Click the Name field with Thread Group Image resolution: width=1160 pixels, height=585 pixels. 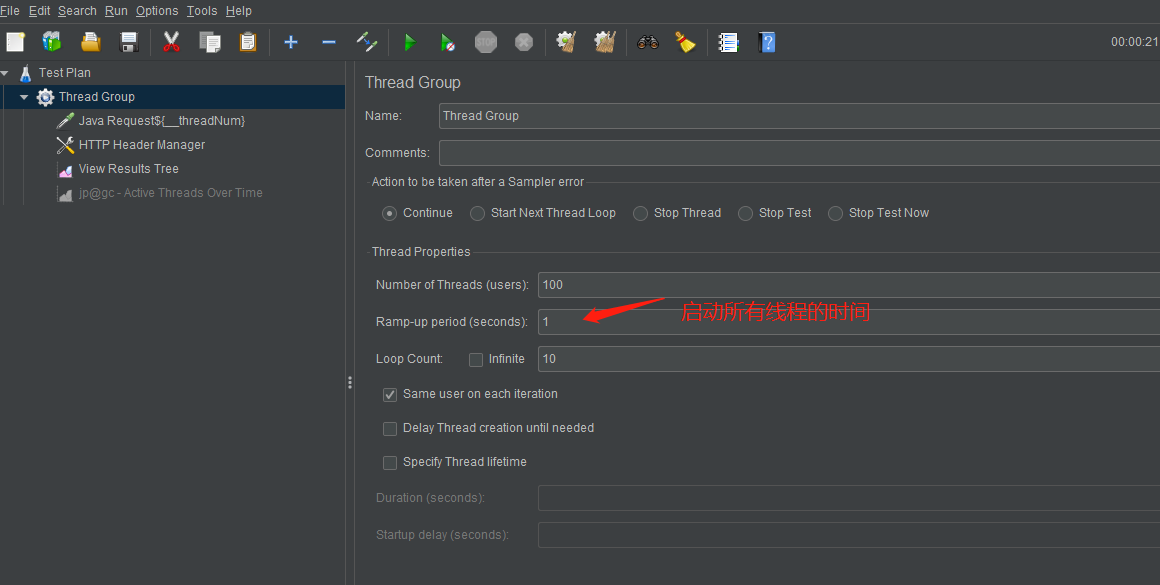coord(799,116)
